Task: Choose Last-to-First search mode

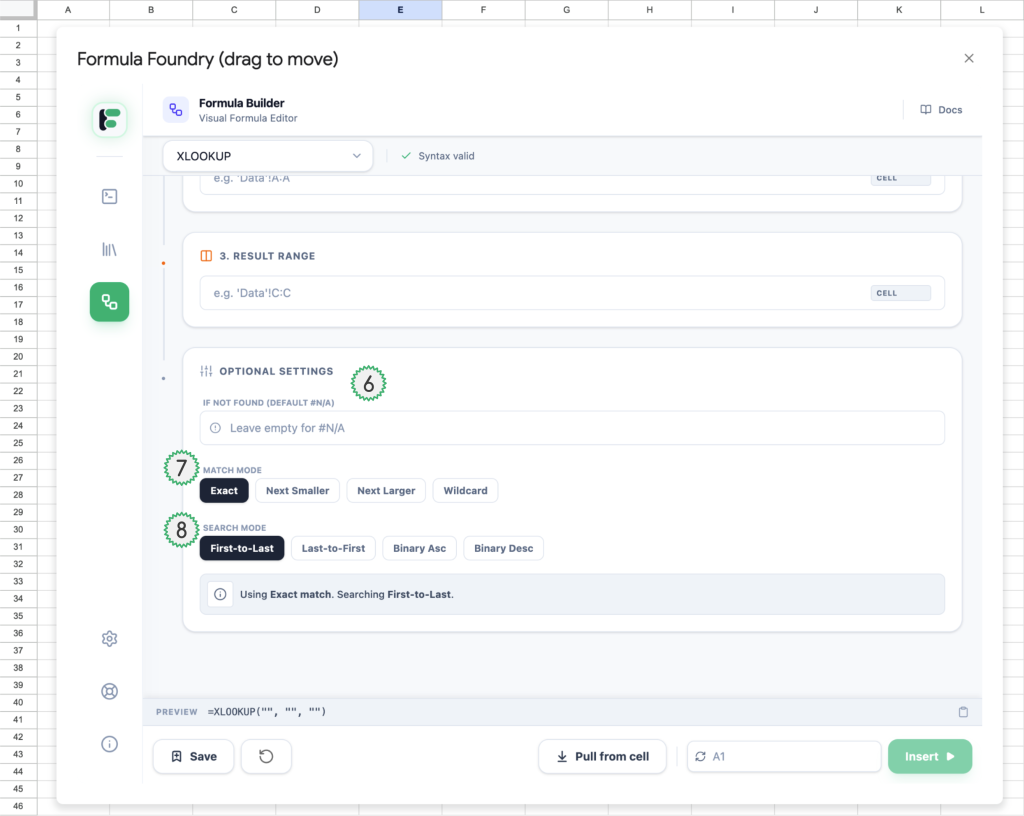Action: coord(333,548)
